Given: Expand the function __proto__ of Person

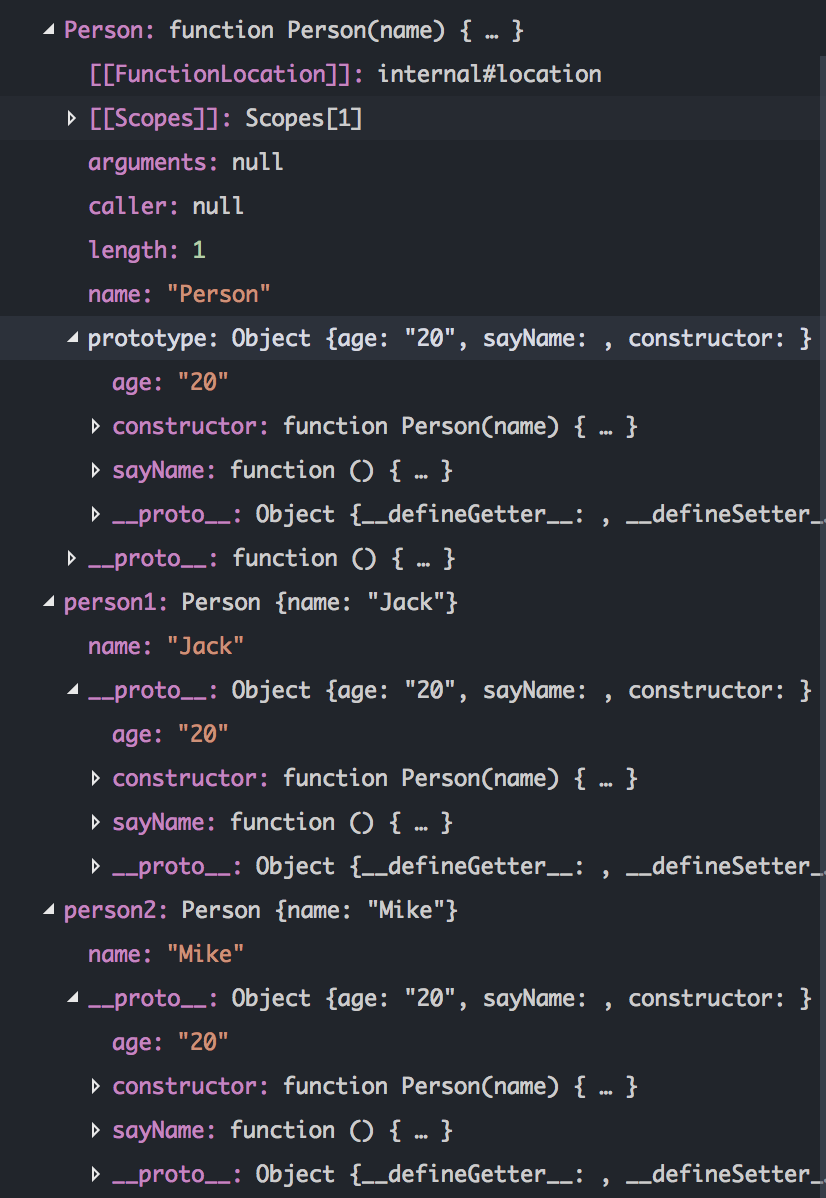Looking at the screenshot, I should (x=72, y=559).
